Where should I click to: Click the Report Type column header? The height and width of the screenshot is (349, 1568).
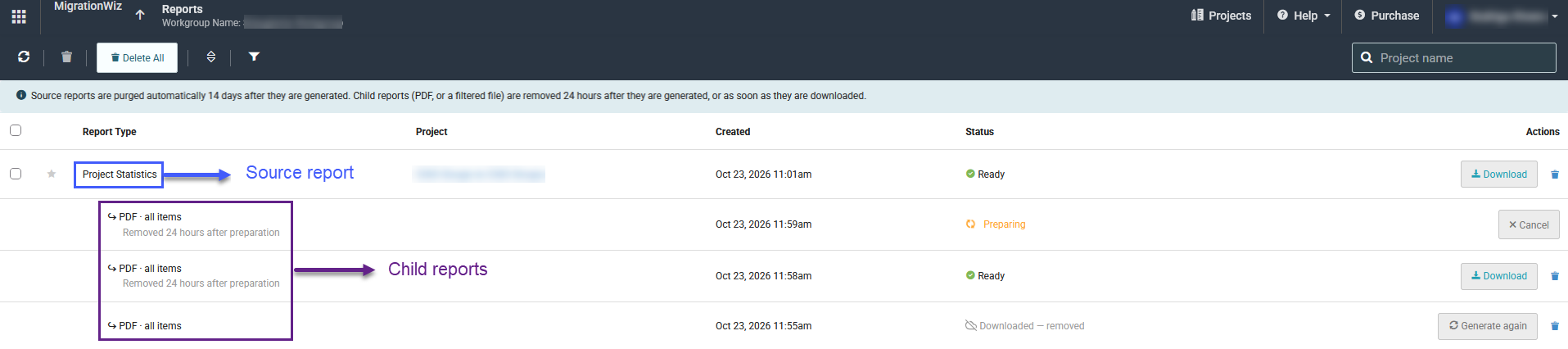click(109, 132)
